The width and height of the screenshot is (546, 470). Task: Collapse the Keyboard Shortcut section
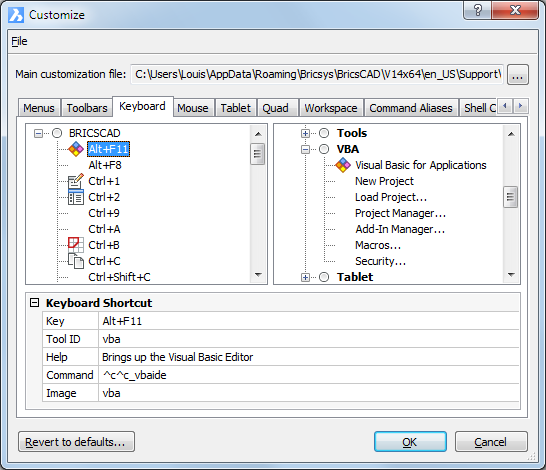tap(34, 303)
